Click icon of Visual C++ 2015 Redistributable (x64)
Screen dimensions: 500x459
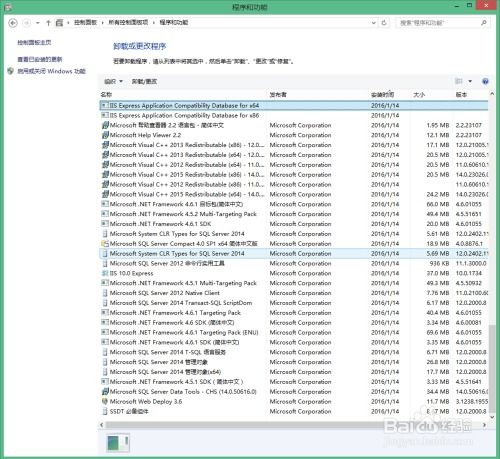105,194
